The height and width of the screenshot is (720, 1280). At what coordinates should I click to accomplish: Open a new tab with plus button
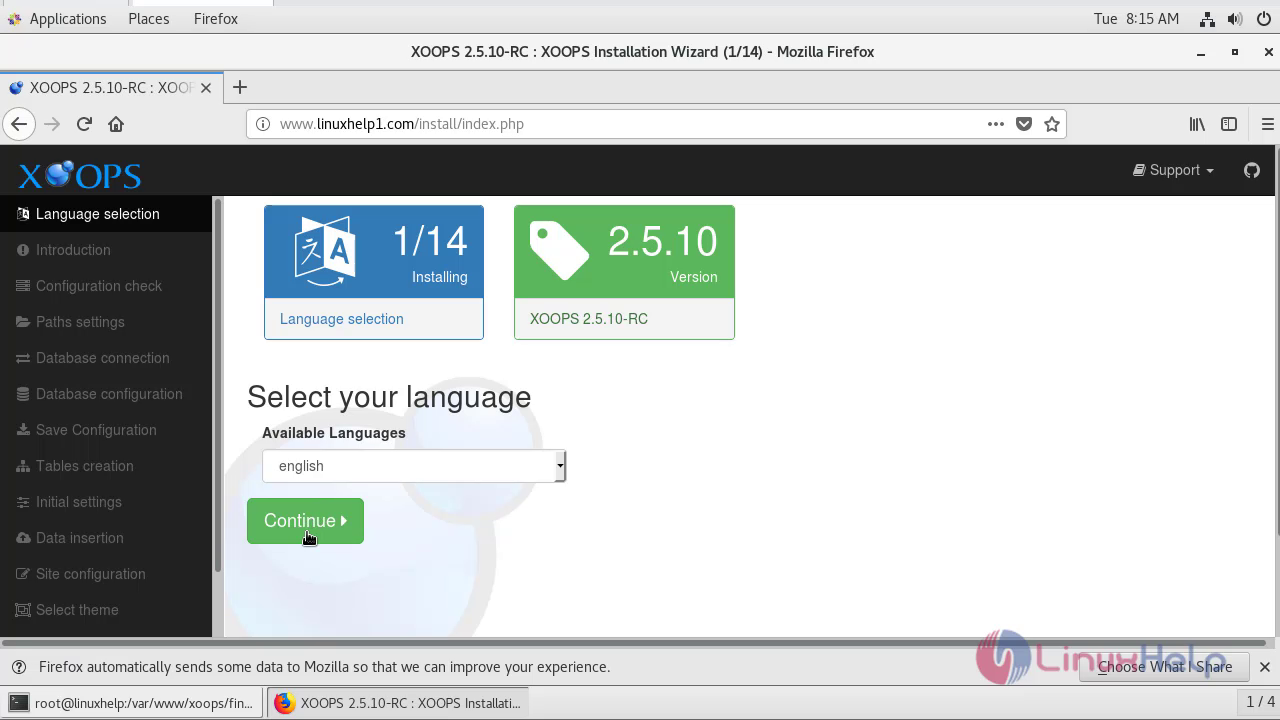point(239,88)
